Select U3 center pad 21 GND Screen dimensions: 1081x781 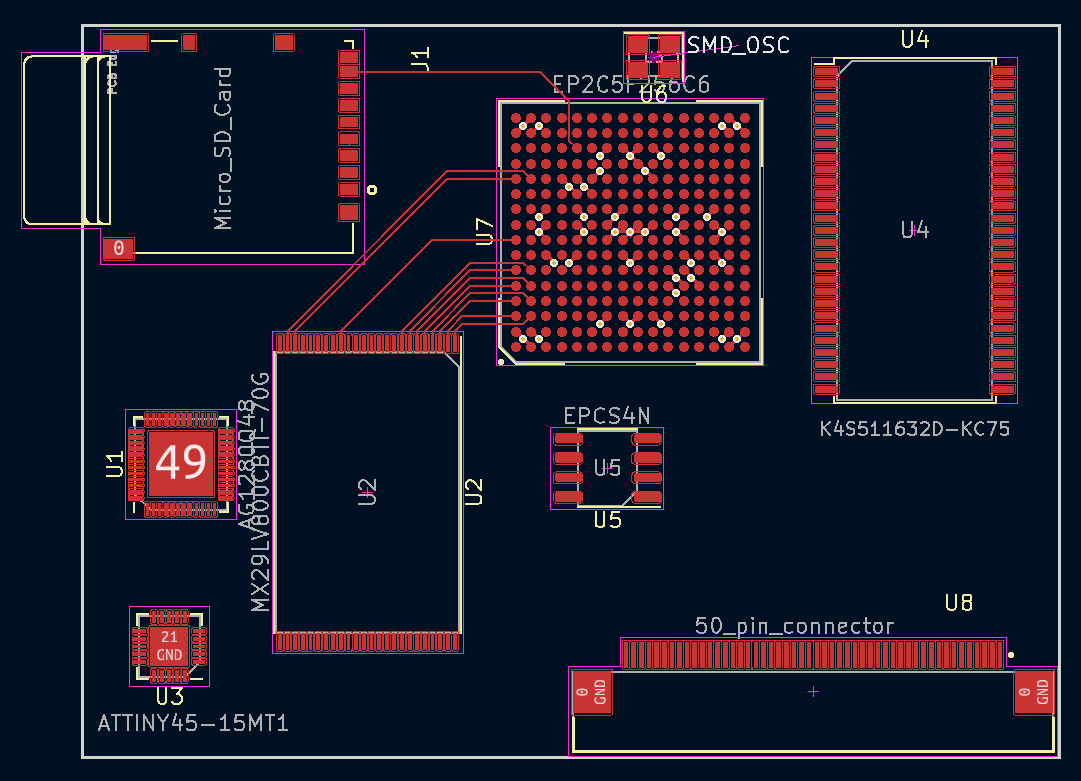(170, 646)
